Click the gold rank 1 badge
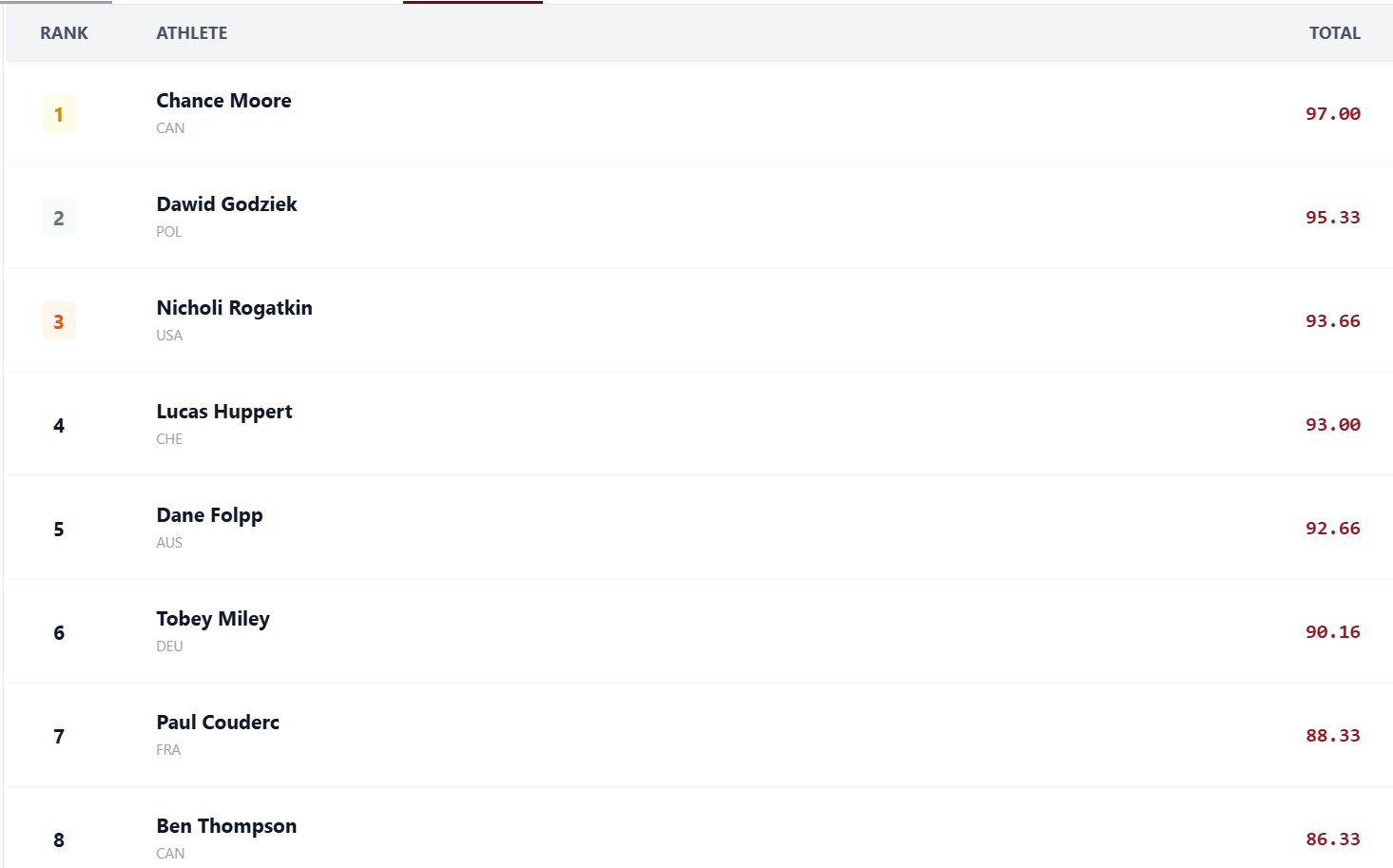This screenshot has height=868, width=1393. (59, 114)
